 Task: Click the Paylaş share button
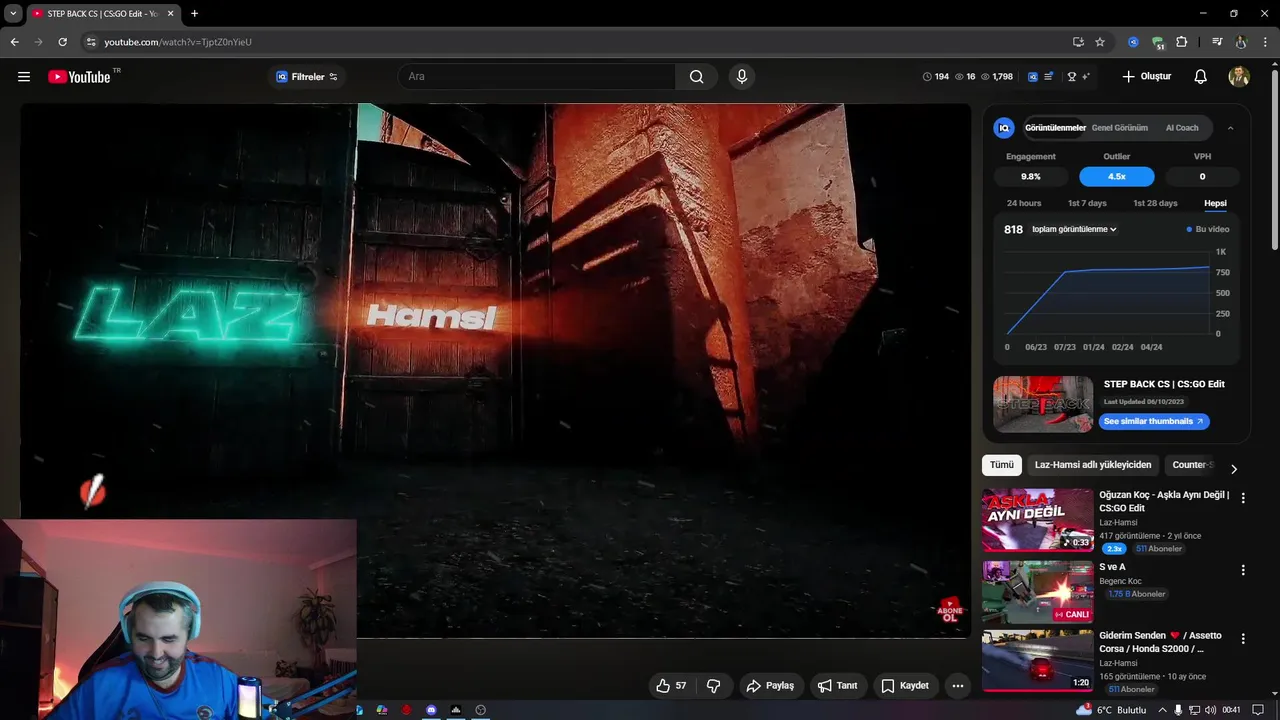point(770,686)
